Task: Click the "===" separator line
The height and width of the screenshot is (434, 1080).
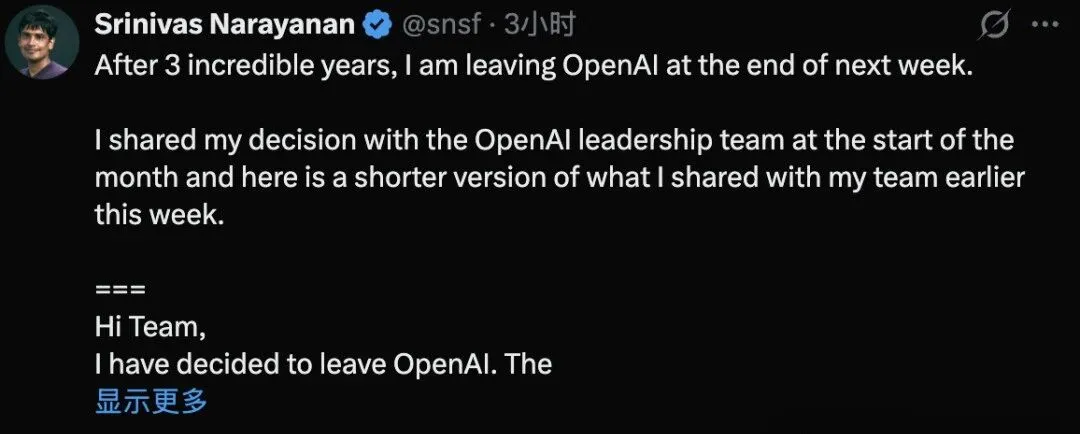Action: [x=120, y=290]
